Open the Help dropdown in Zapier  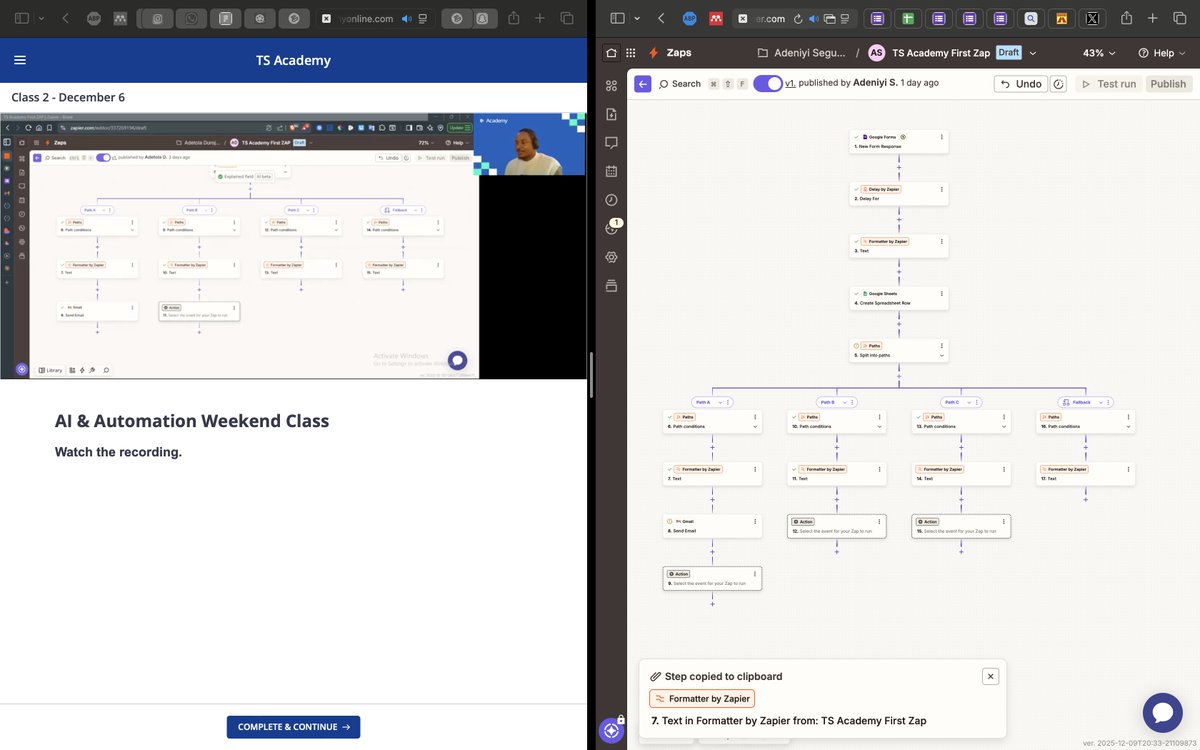coord(1162,53)
